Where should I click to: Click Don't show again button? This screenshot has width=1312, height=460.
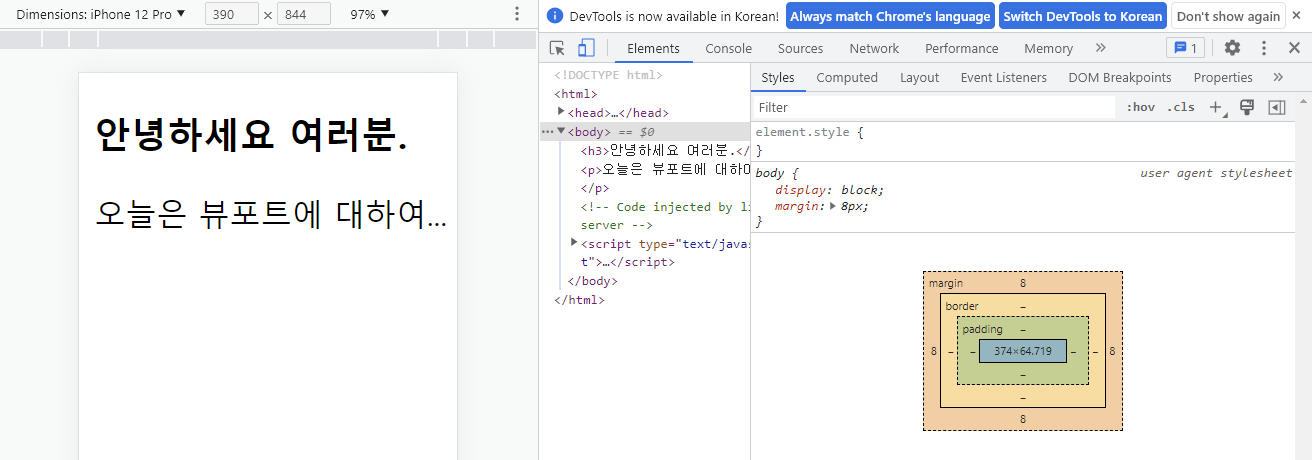[1228, 16]
